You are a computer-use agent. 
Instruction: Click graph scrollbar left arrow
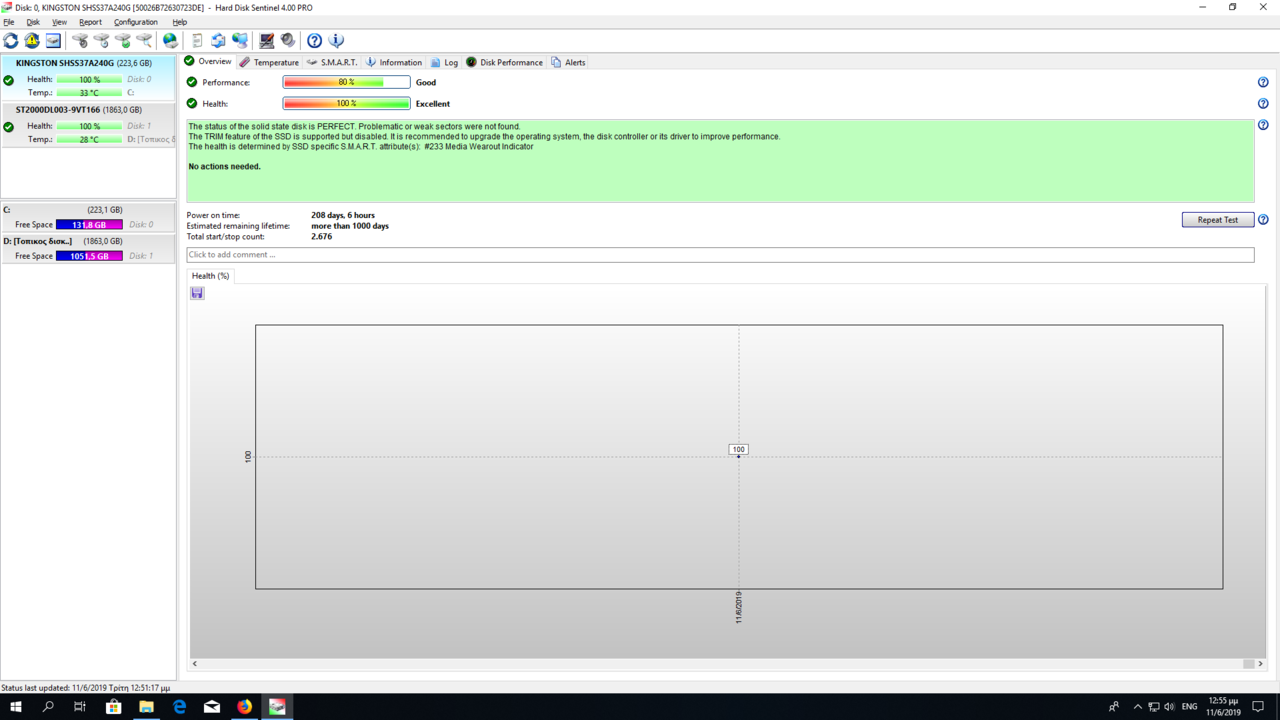(195, 663)
